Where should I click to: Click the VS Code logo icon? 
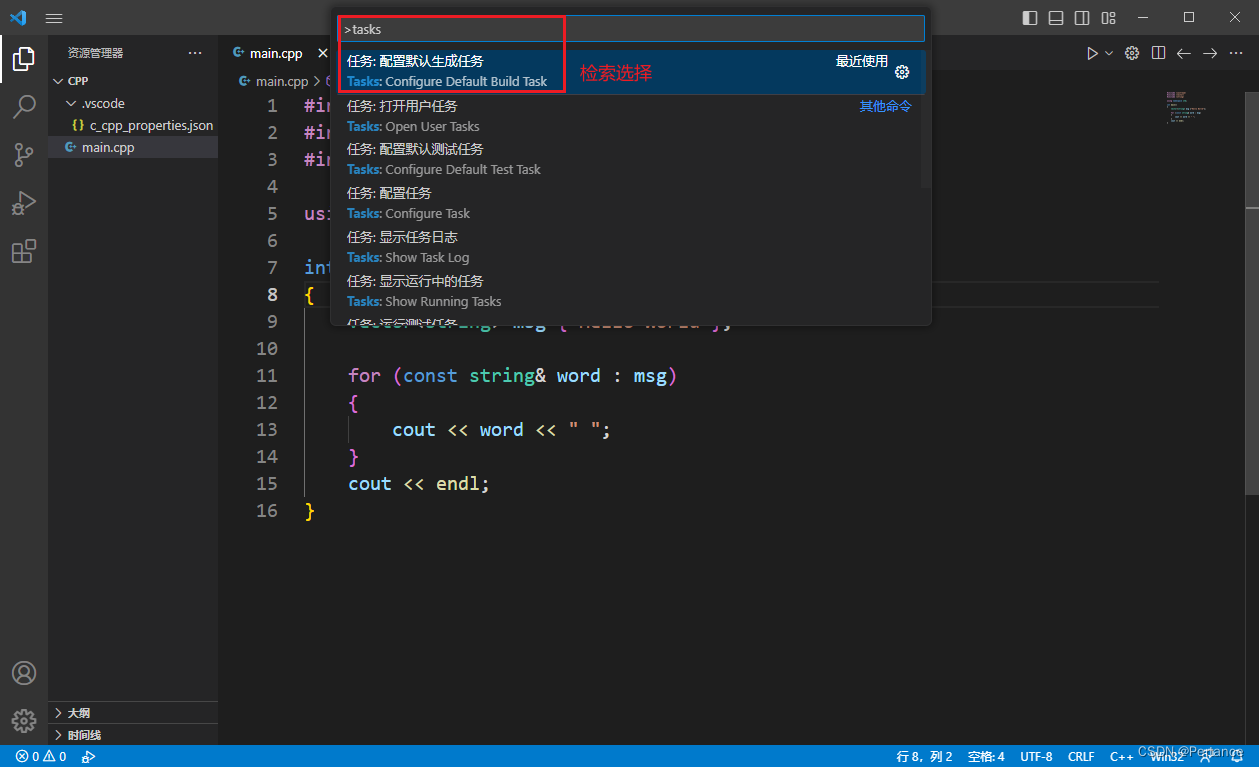point(18,18)
